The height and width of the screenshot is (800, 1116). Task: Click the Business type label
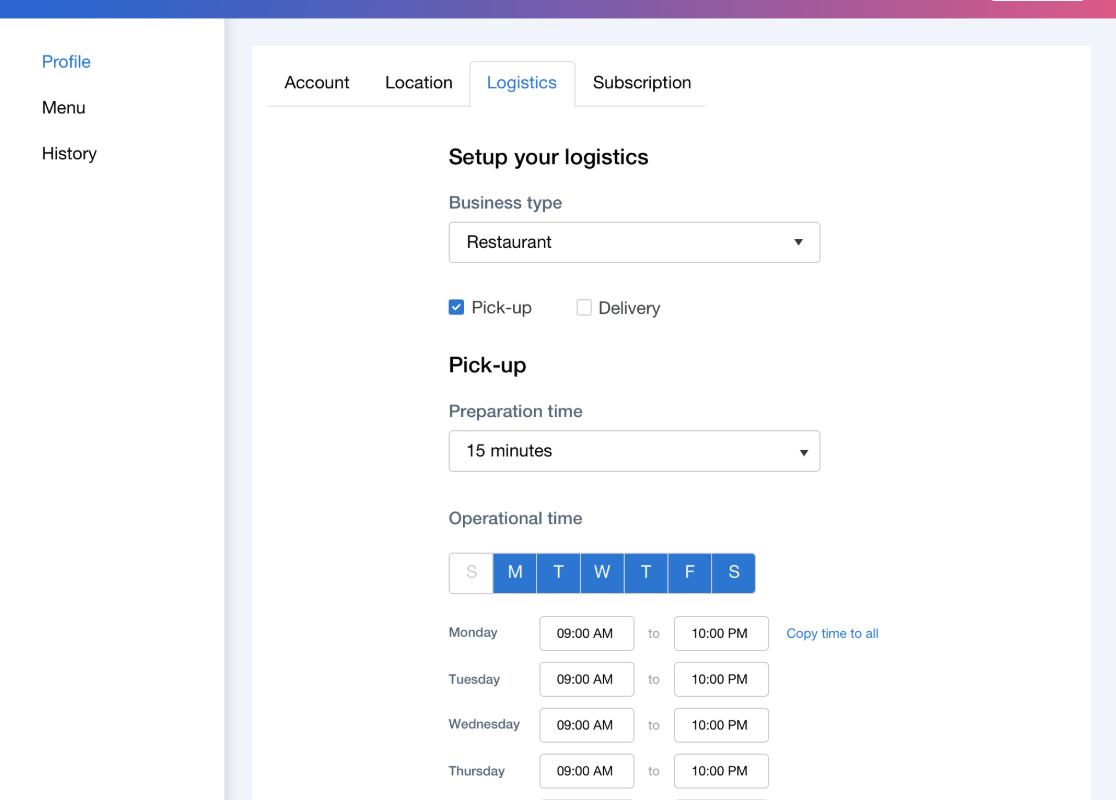tap(505, 203)
